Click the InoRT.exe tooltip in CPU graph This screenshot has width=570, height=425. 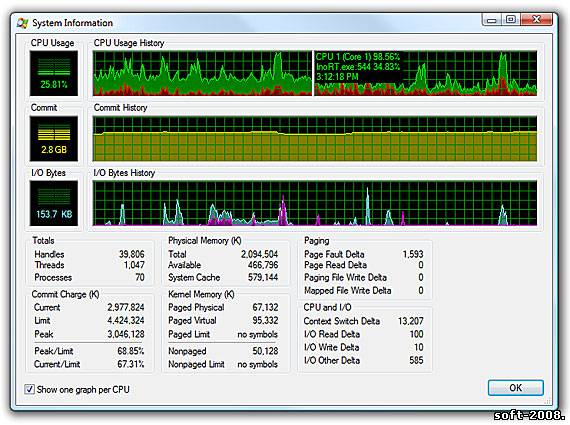[x=358, y=67]
